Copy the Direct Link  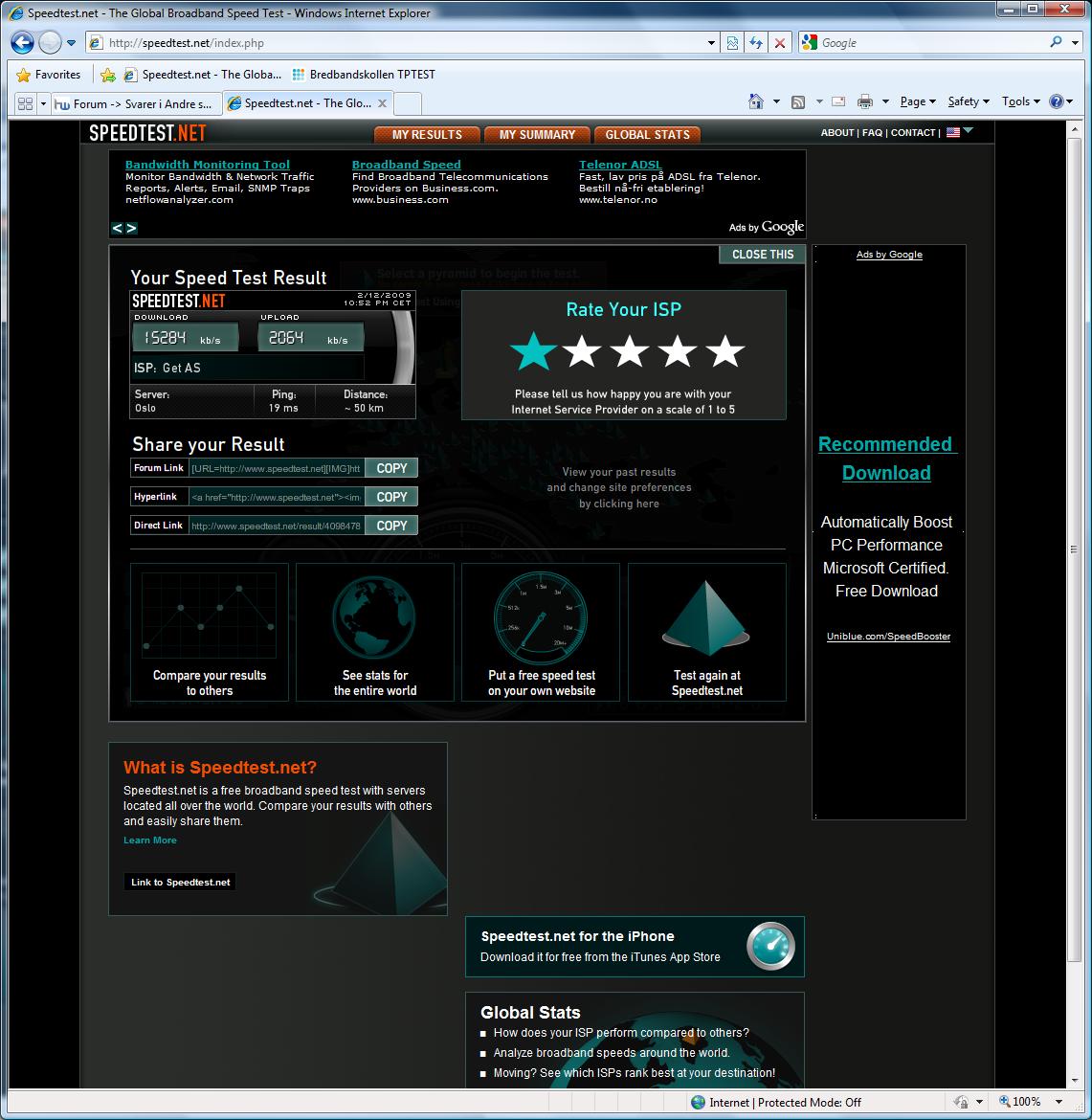[391, 525]
